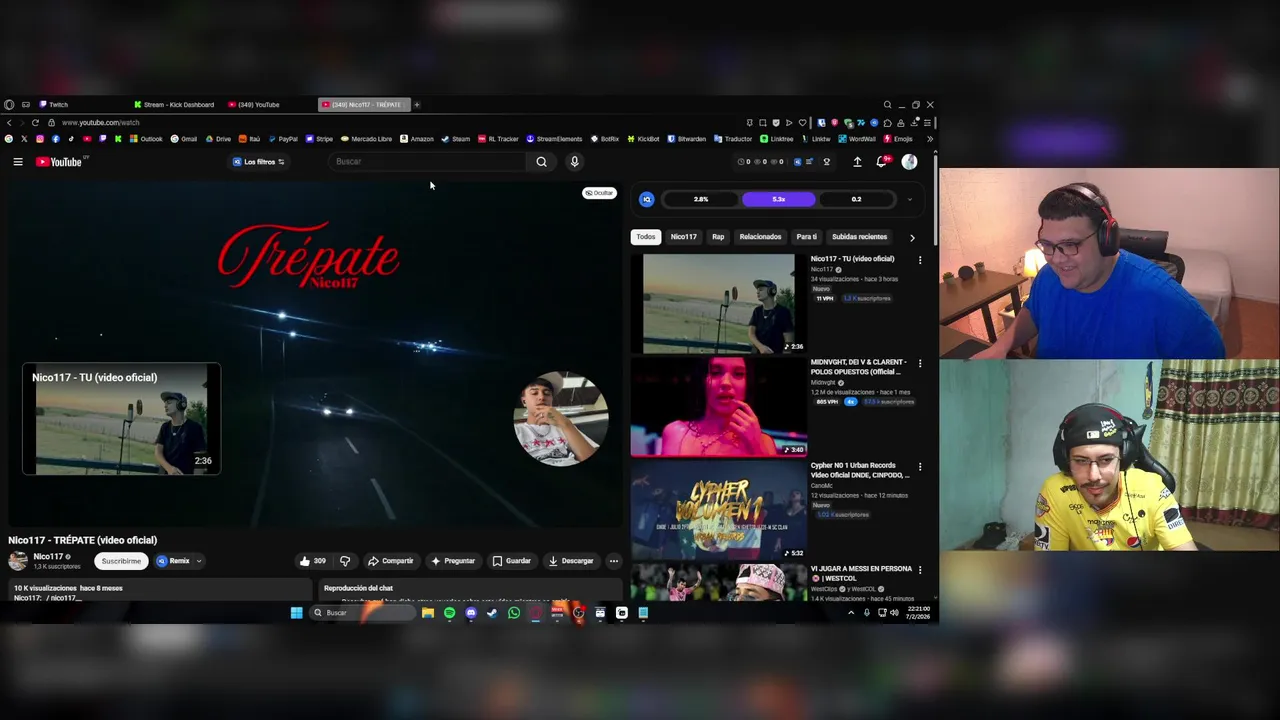
Task: Open Nico117 - TU end-screen card
Action: click(121, 418)
